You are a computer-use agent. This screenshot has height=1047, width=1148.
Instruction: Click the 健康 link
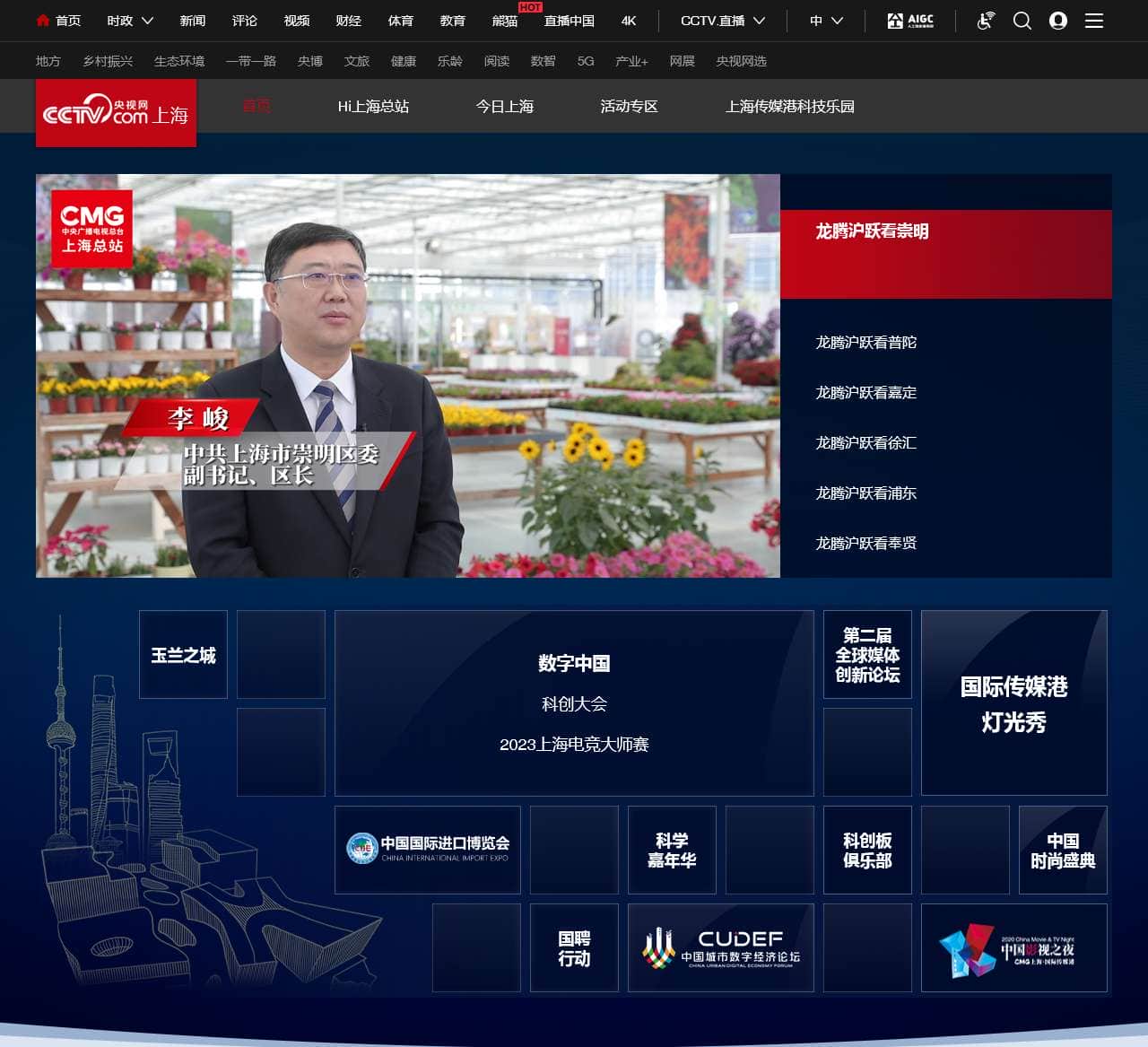[x=404, y=61]
